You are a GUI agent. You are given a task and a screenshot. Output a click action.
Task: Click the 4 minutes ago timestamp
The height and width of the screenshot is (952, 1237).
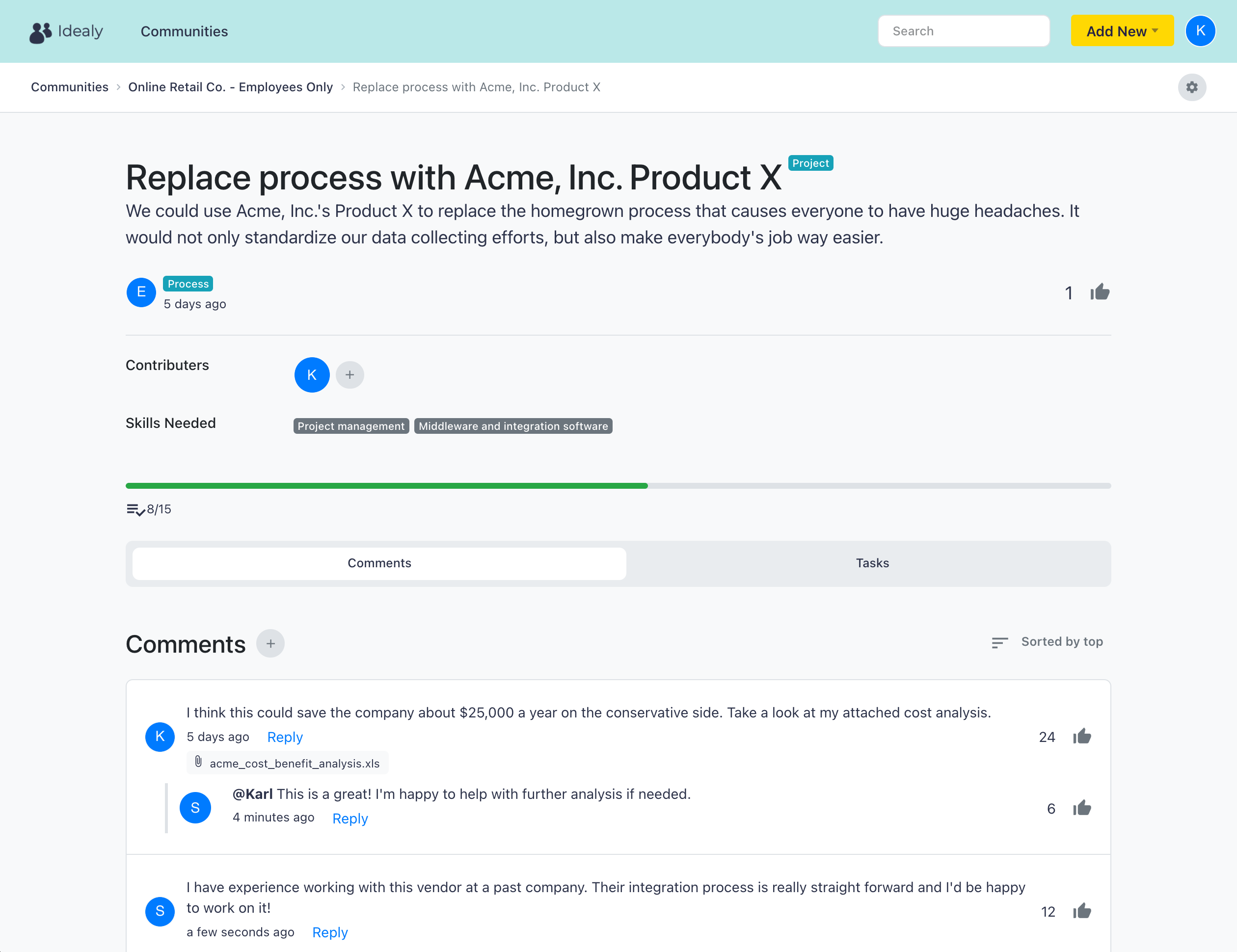(273, 817)
